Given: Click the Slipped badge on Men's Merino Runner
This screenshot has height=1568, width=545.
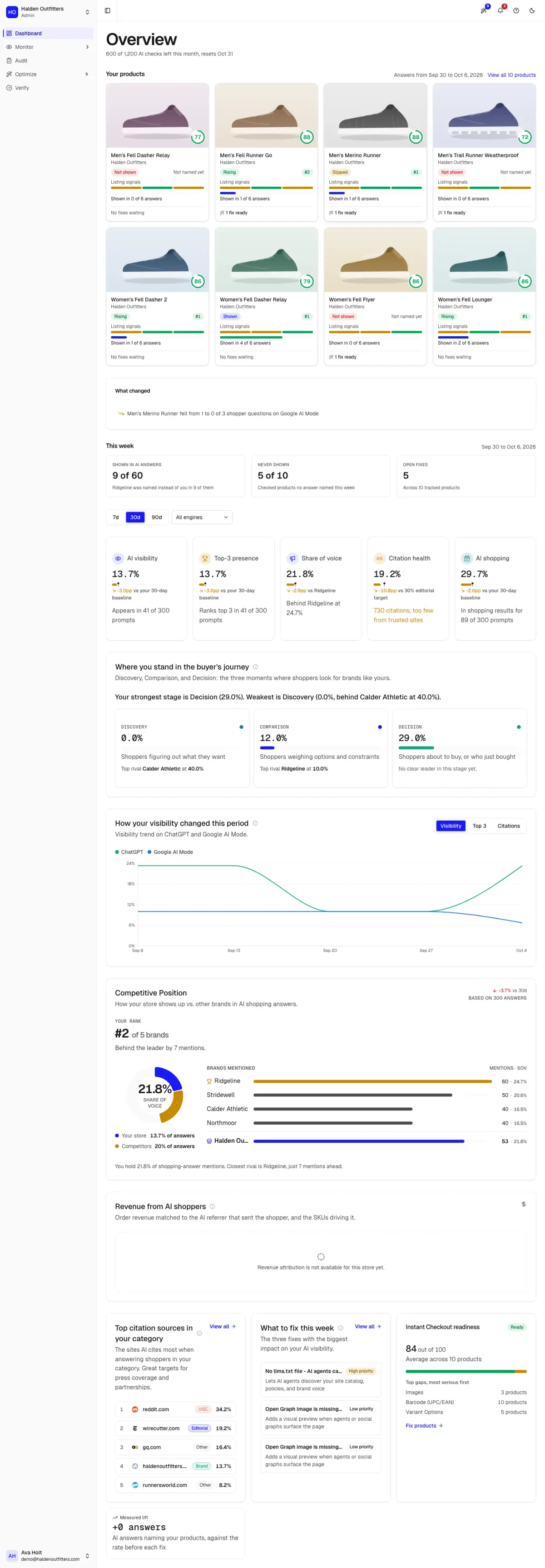Looking at the screenshot, I should pos(340,172).
